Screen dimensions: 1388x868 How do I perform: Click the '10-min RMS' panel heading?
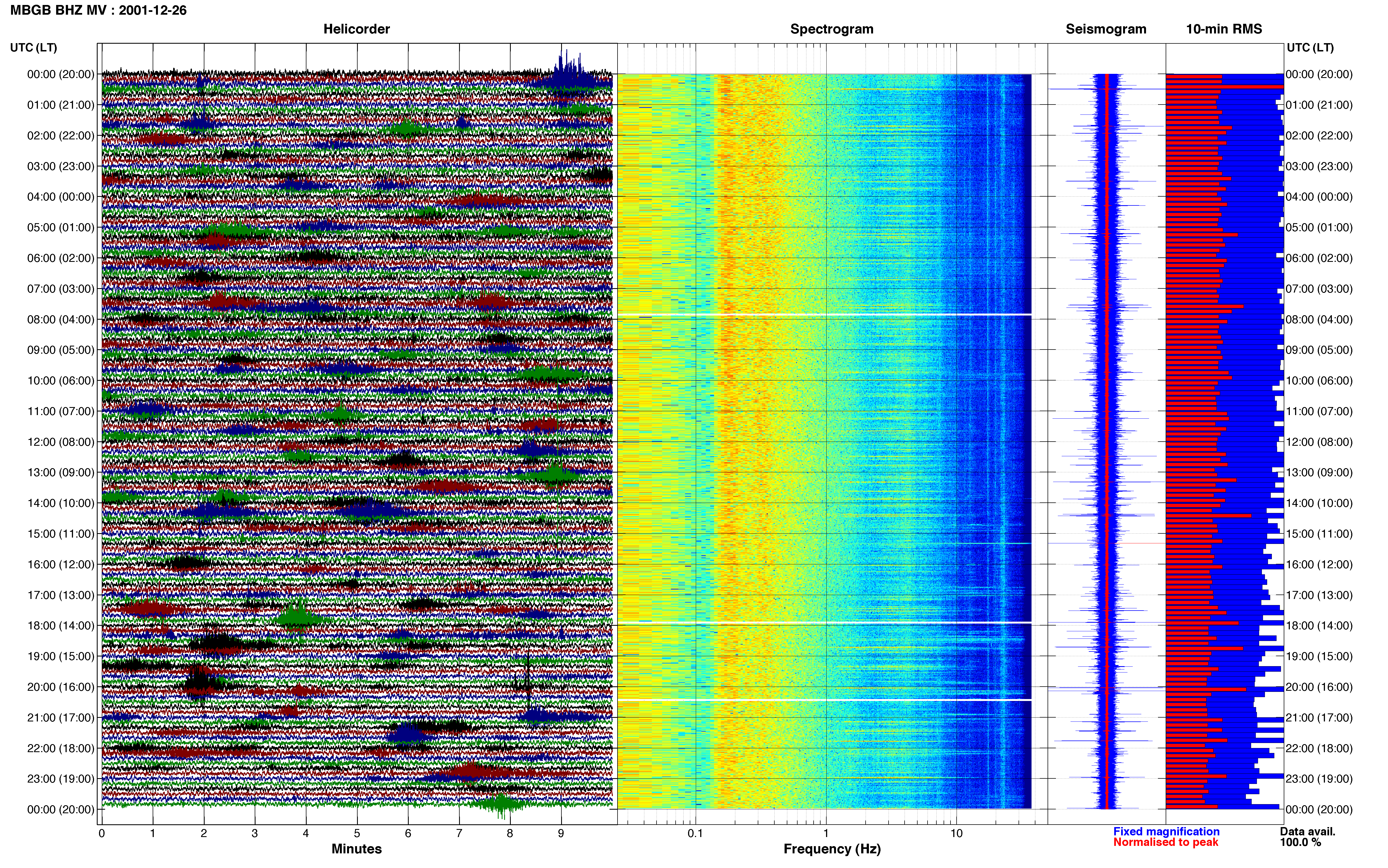click(x=1224, y=29)
